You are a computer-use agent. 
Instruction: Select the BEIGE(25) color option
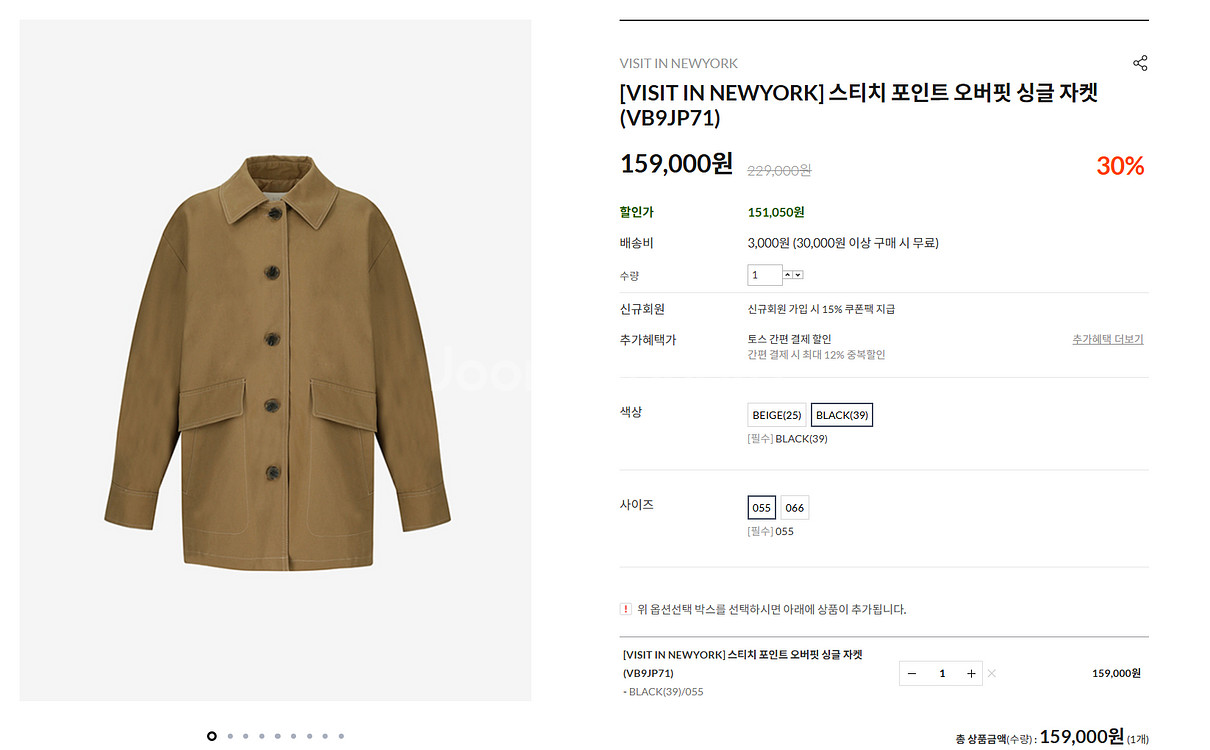point(777,415)
